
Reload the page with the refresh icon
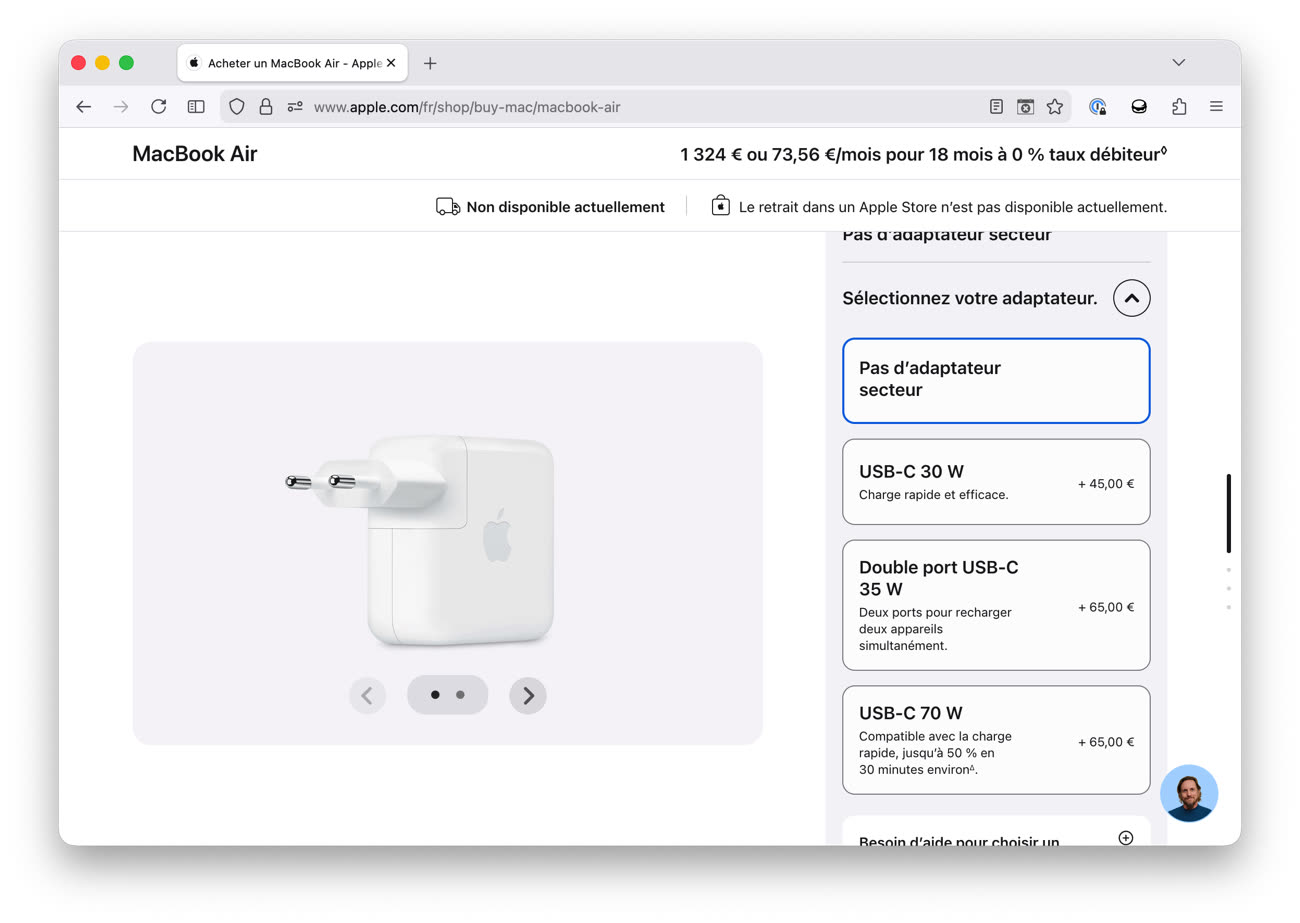(x=158, y=107)
